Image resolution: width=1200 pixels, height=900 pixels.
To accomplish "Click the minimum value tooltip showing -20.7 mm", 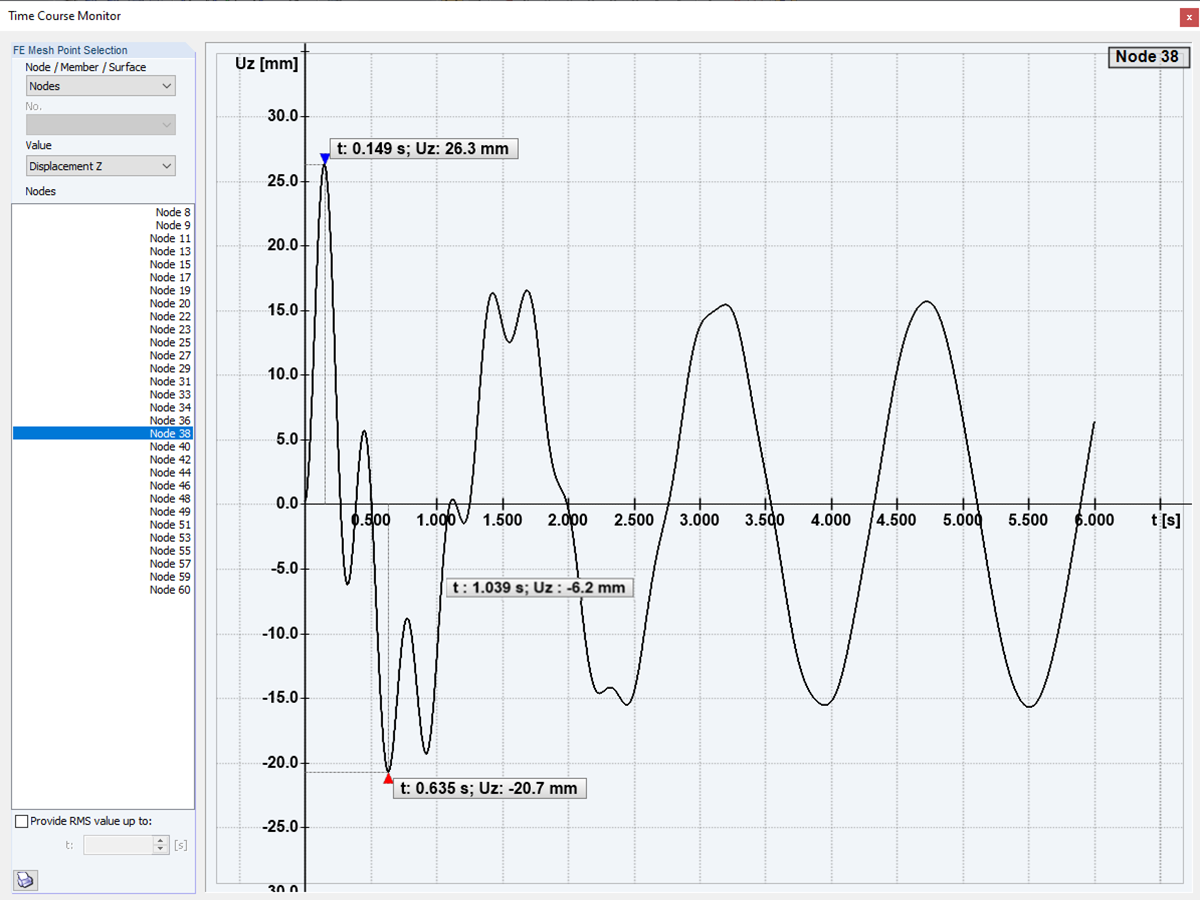I will (x=489, y=788).
